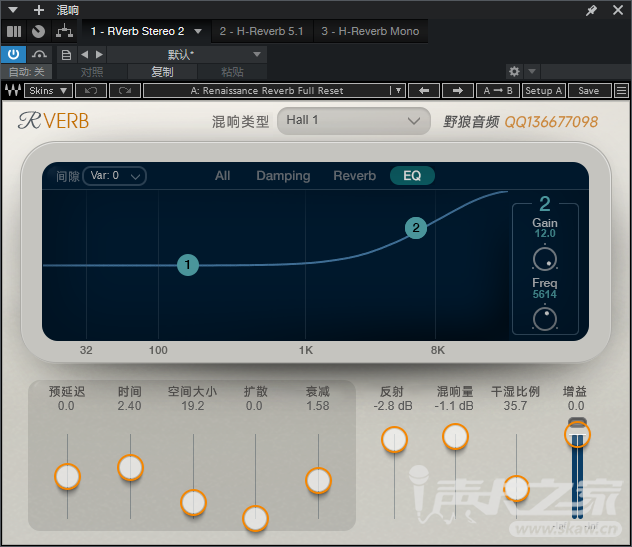The width and height of the screenshot is (632, 547).
Task: Toggle the plugin power bypass button
Action: point(13,54)
